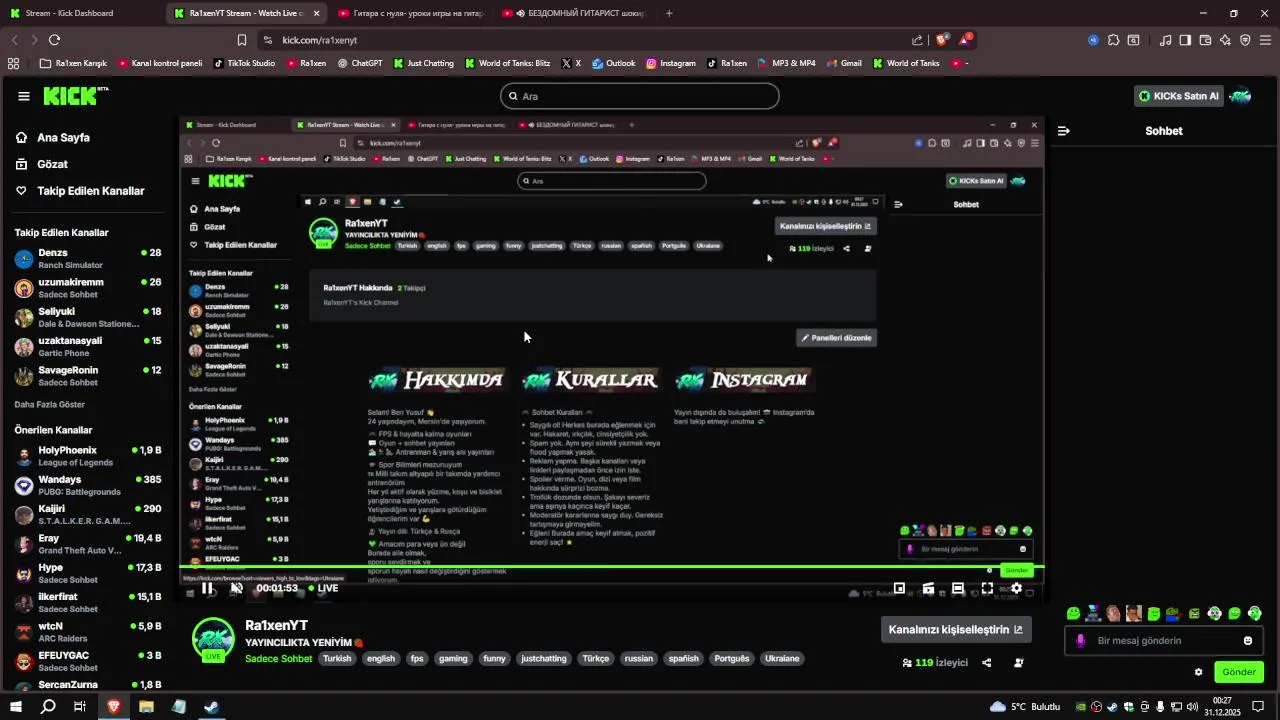The image size is (1280, 720).
Task: Open the Kanal kontrol paneli bookmark
Action: click(160, 63)
